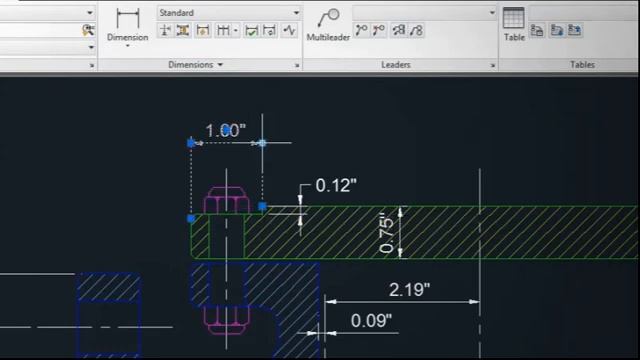640x360 pixels.
Task: Expand the Dimension button's dropdown arrow
Action: (128, 46)
